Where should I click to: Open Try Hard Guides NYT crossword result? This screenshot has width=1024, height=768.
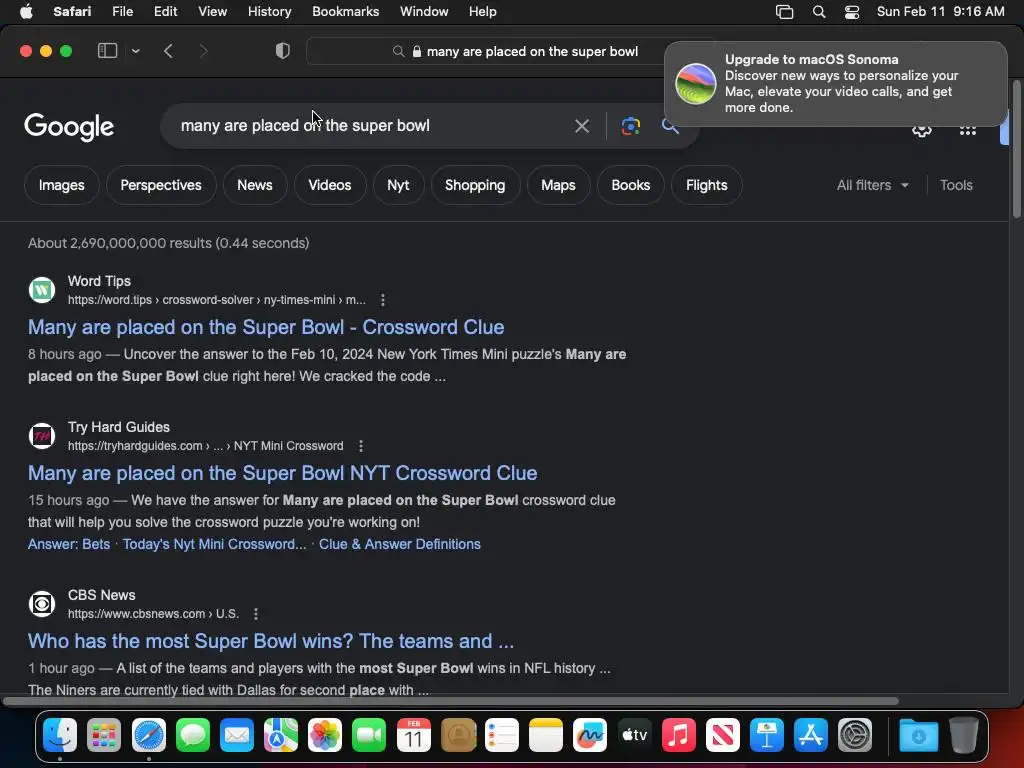282,473
